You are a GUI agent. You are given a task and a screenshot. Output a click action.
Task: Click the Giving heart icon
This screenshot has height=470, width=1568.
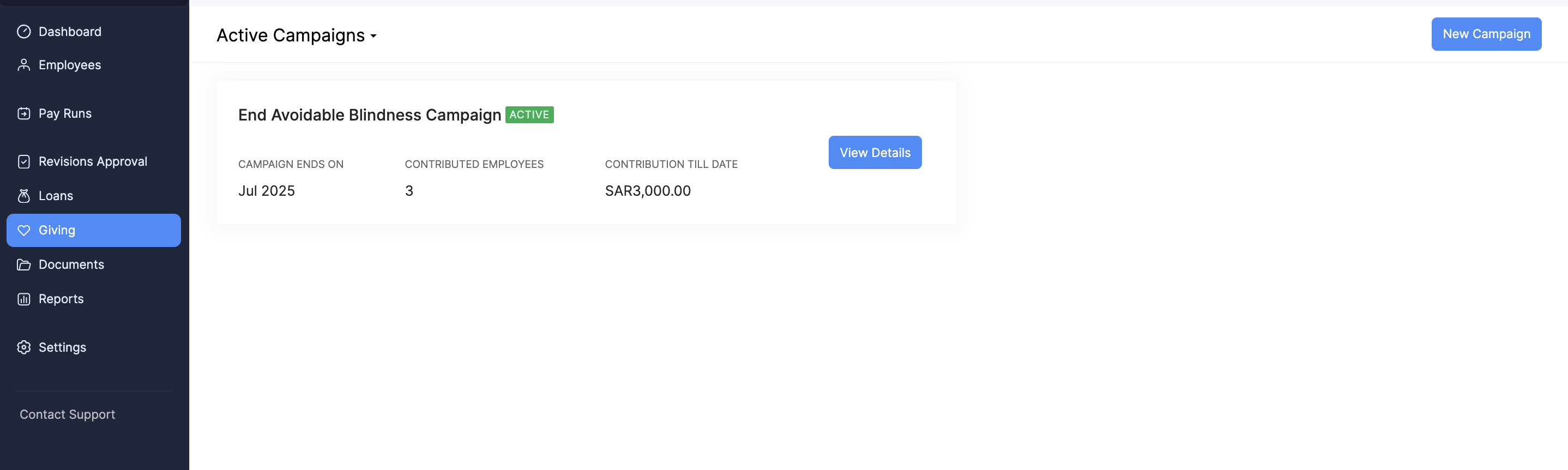click(x=24, y=230)
